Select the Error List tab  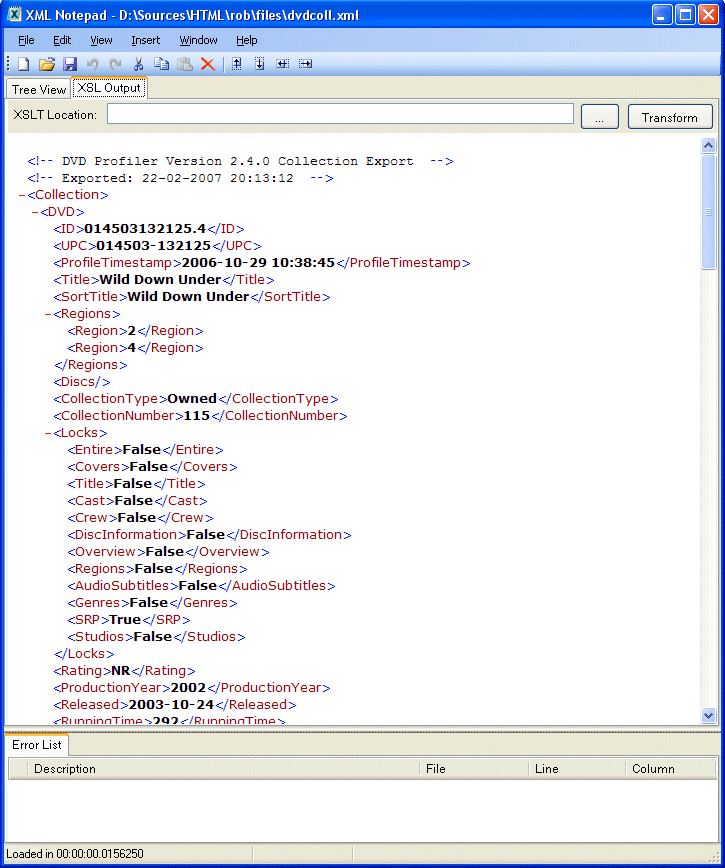pyautogui.click(x=37, y=745)
